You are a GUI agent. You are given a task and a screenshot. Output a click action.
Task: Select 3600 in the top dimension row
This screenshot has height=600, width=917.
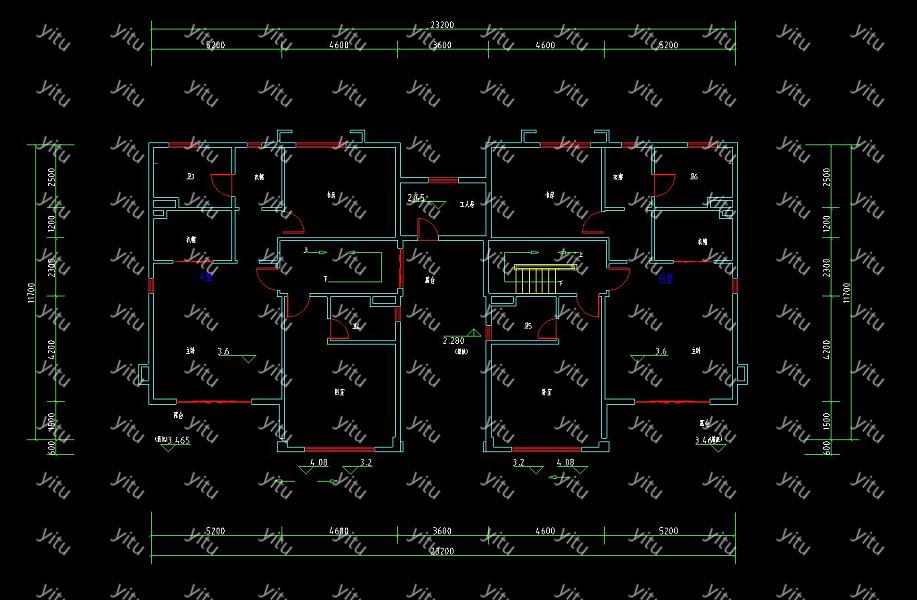442,44
